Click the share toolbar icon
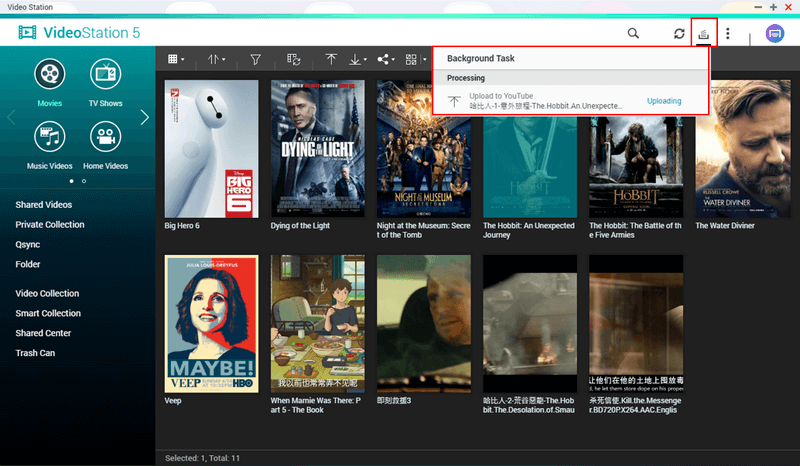 [383, 60]
